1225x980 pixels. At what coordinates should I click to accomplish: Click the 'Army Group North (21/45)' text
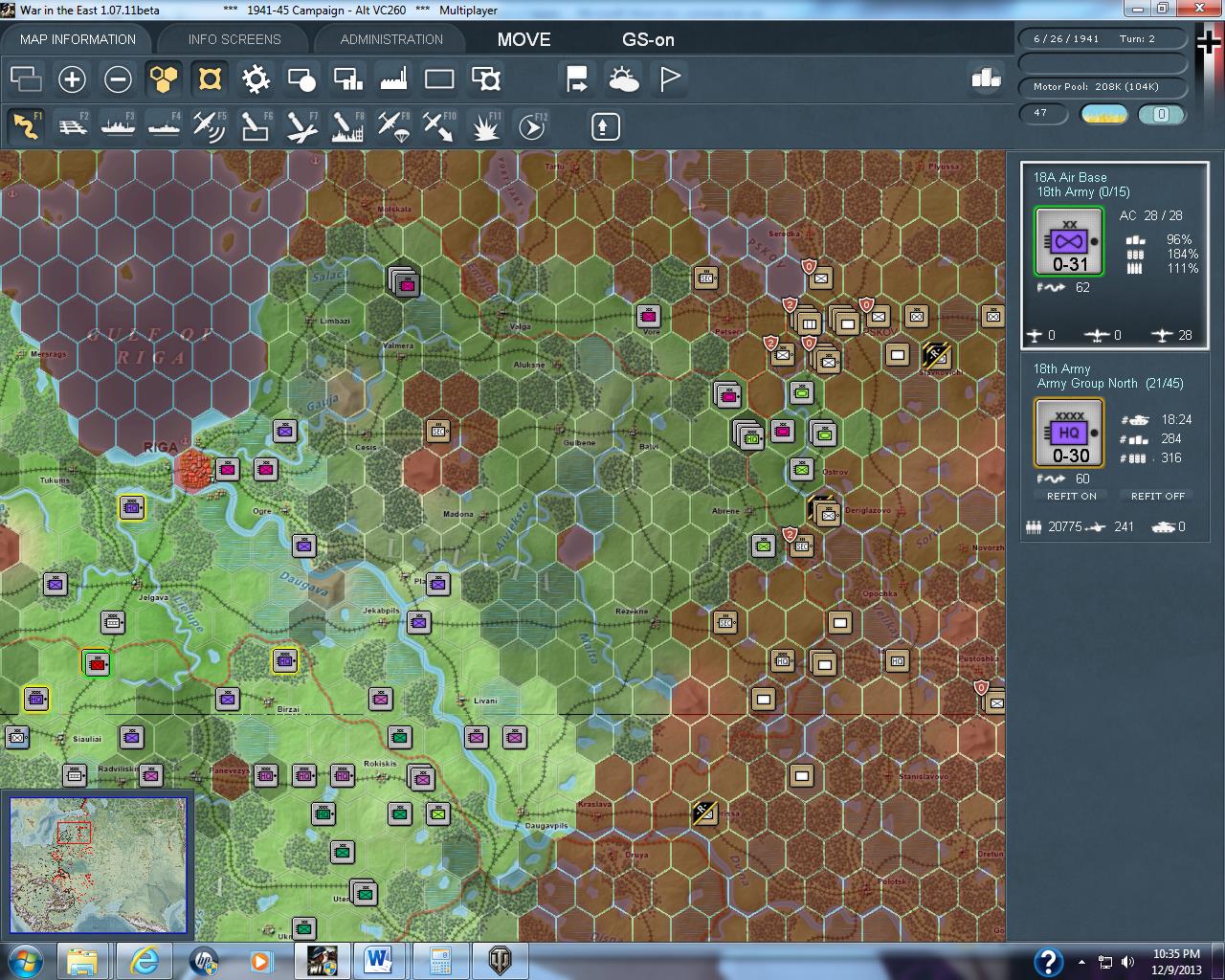point(1110,384)
